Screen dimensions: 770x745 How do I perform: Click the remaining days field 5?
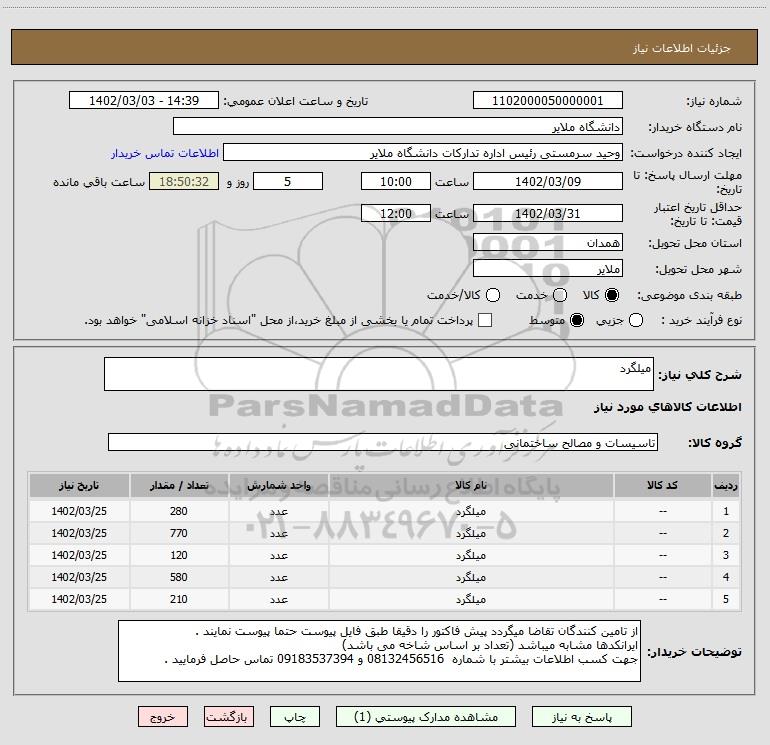pyautogui.click(x=288, y=182)
